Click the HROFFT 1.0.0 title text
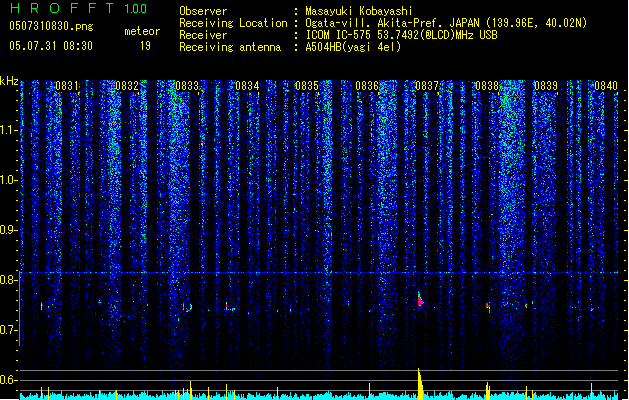This screenshot has height=400, width=629. pyautogui.click(x=78, y=8)
